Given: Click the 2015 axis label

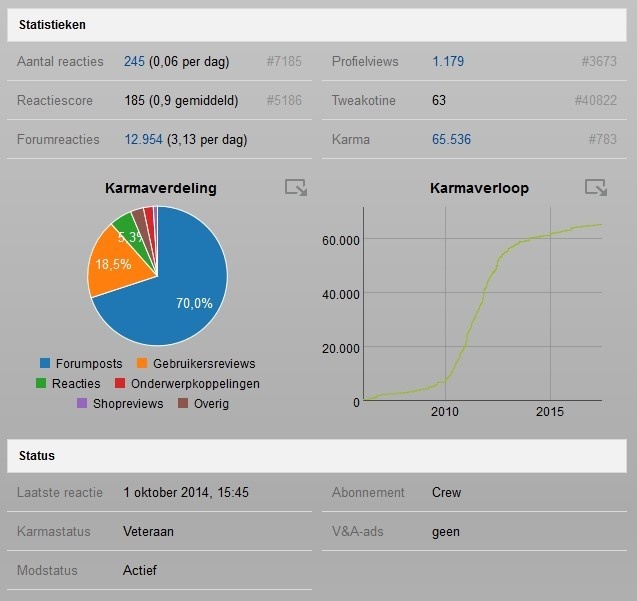Looking at the screenshot, I should tap(550, 412).
